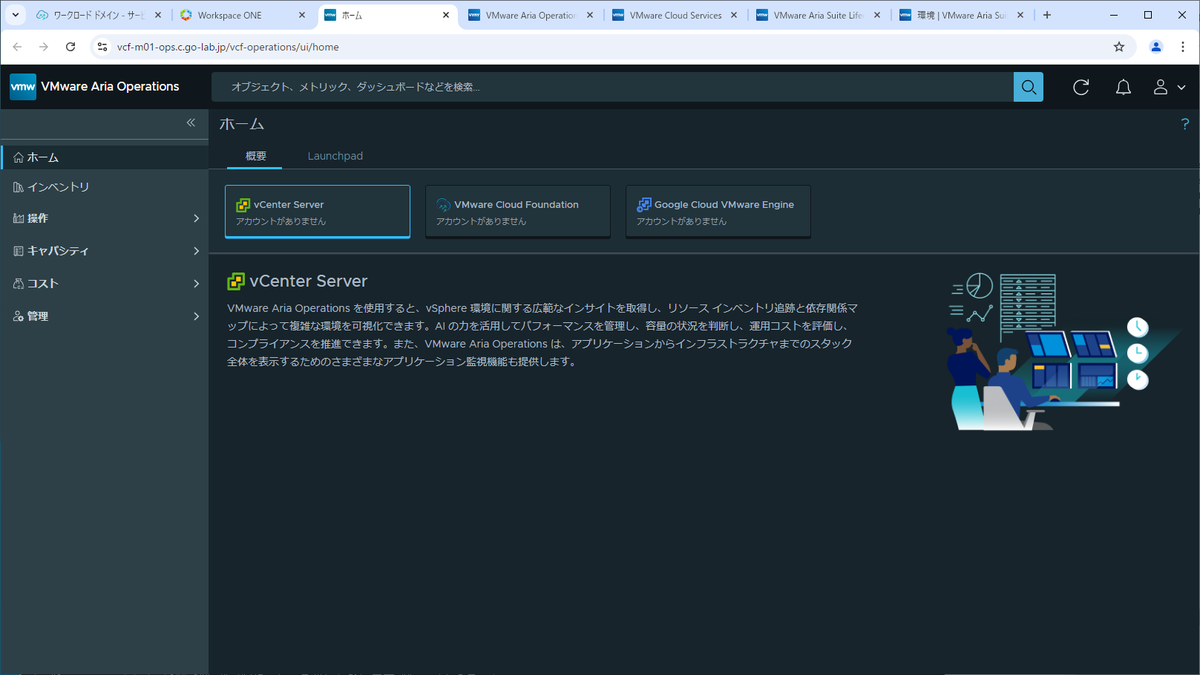Open the VMware Aria Suite Lifecycle browser tab
The width and height of the screenshot is (1200, 675).
819,16
